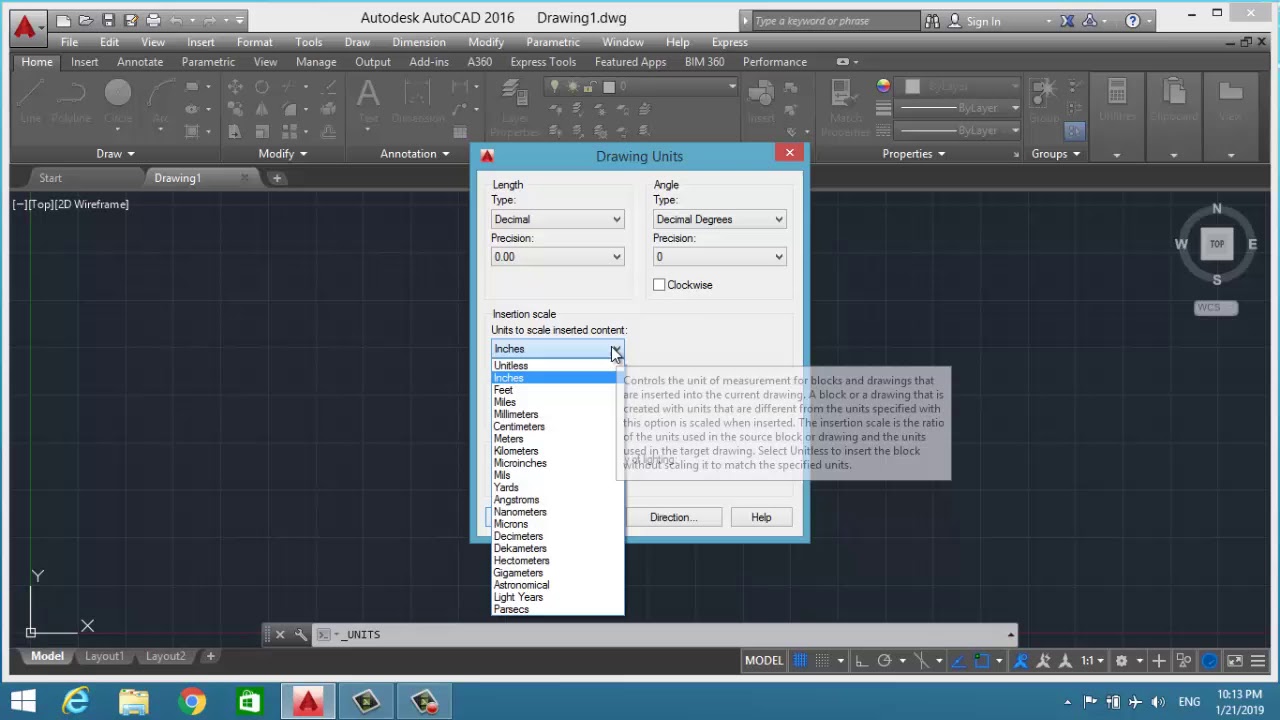1280x720 pixels.
Task: Click the Undo arrow in the quick access toolbar
Action: click(x=177, y=20)
